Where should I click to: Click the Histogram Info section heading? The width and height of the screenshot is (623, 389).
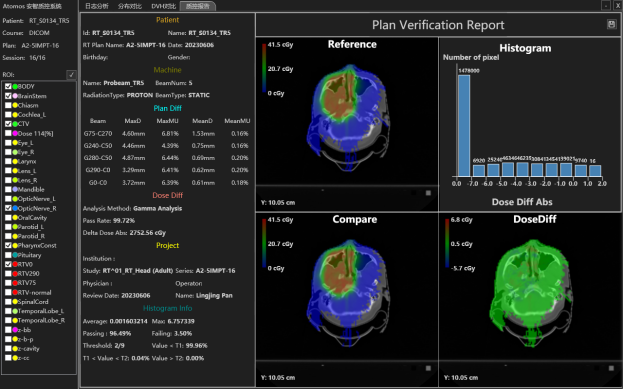tap(167, 308)
